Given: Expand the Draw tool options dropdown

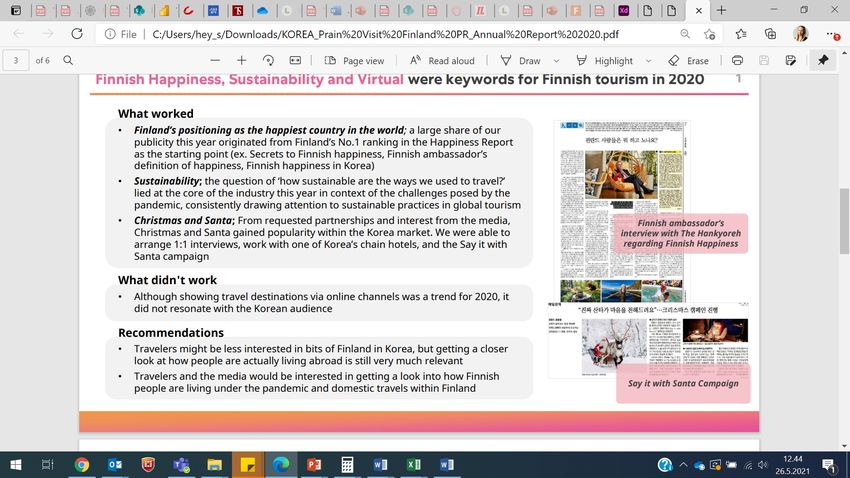Looking at the screenshot, I should coord(556,61).
